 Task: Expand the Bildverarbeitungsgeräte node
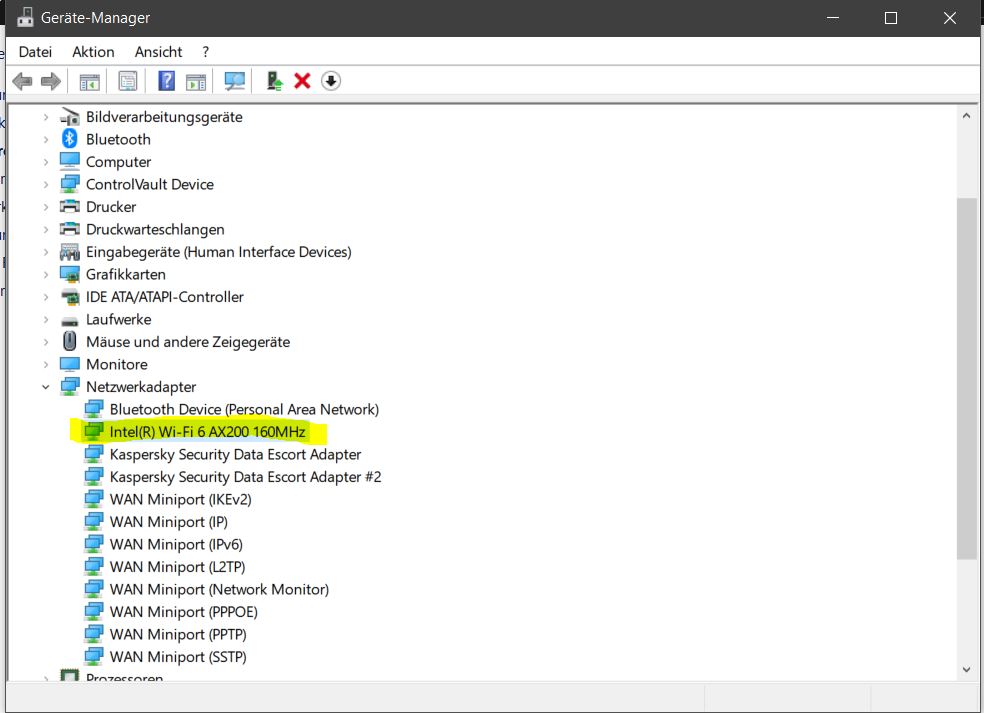46,117
